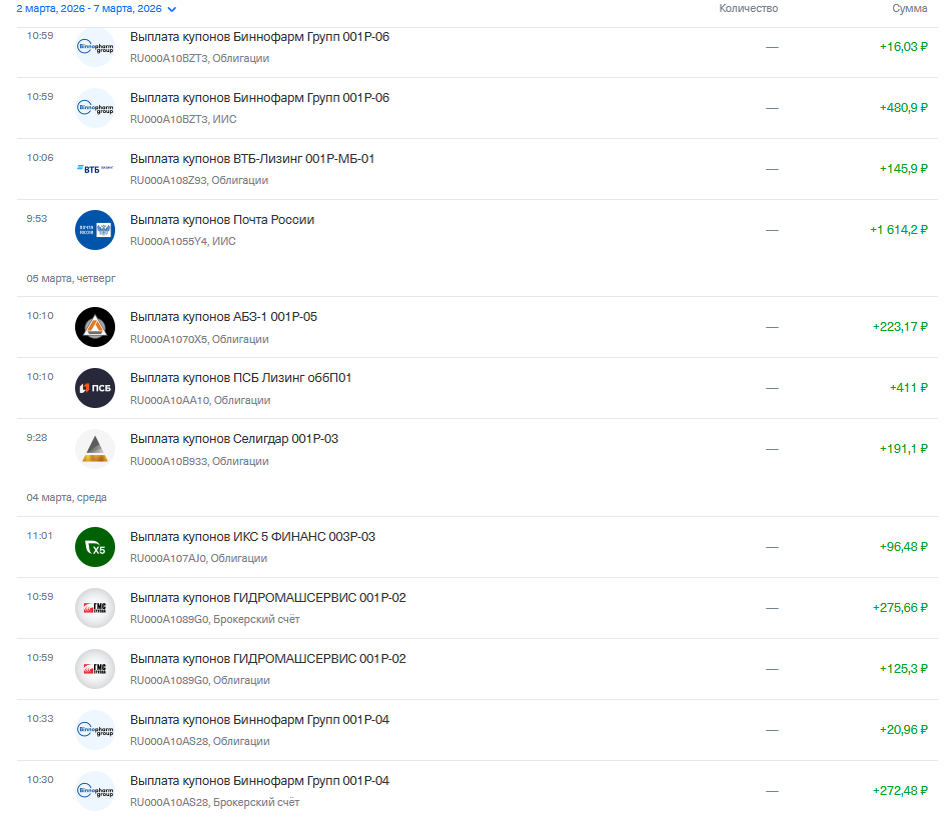Click the RU000A10AS28, Брокерский счёт subtitle
Viewport: 951px width, 835px height.
point(215,802)
